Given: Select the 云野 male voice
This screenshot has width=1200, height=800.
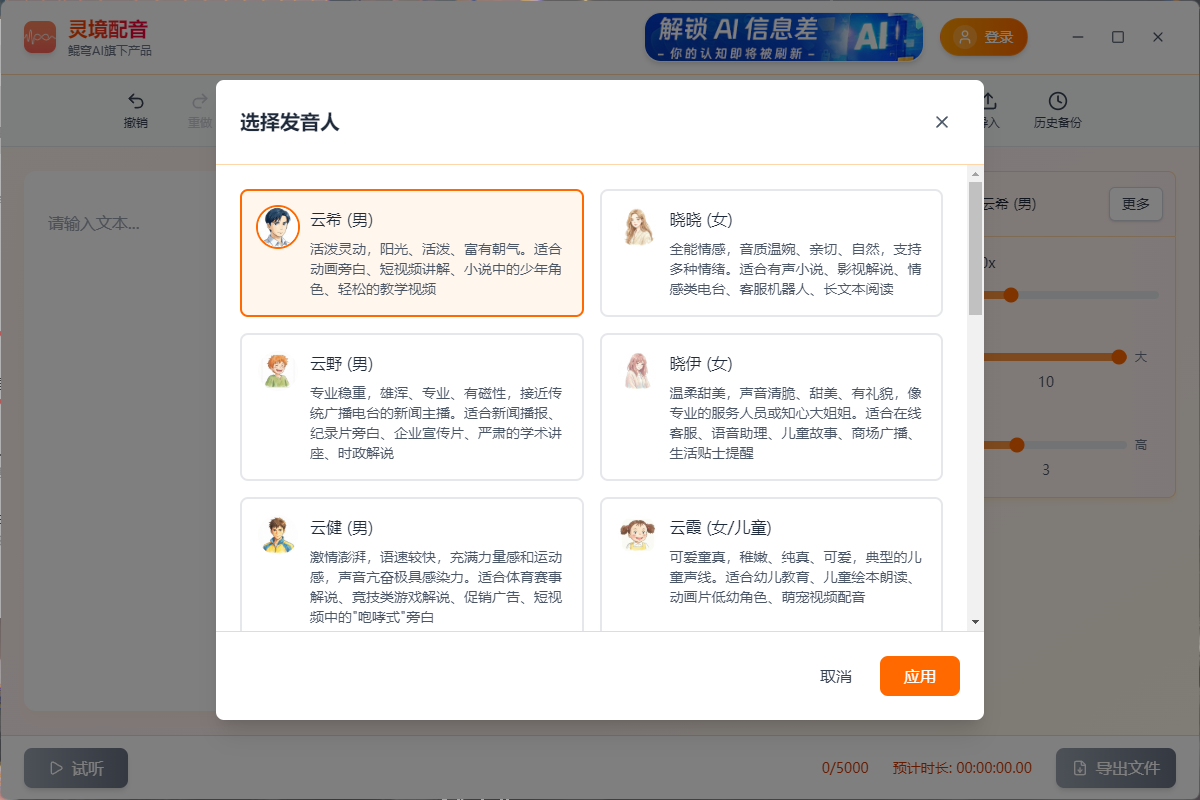Looking at the screenshot, I should point(411,405).
